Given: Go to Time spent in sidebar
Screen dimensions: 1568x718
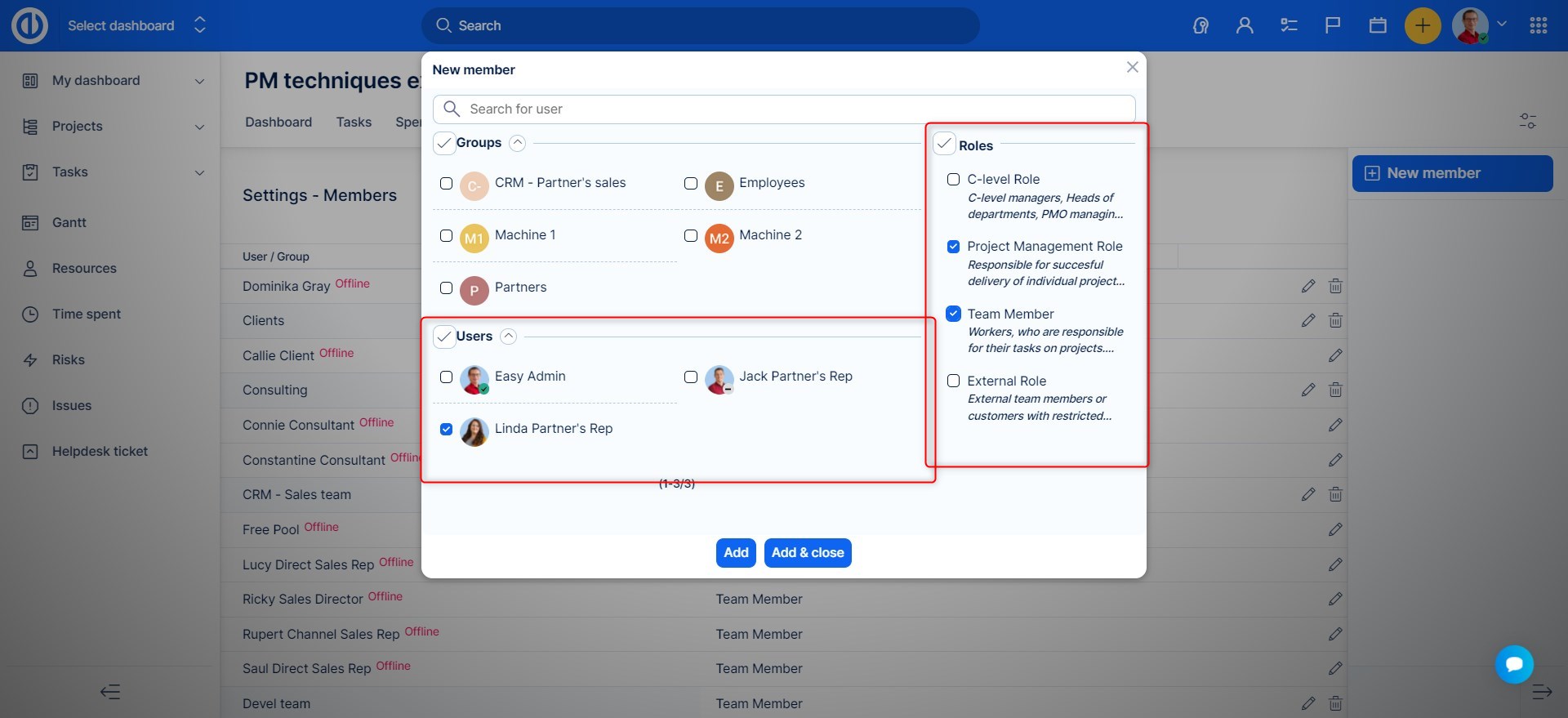Looking at the screenshot, I should [86, 314].
